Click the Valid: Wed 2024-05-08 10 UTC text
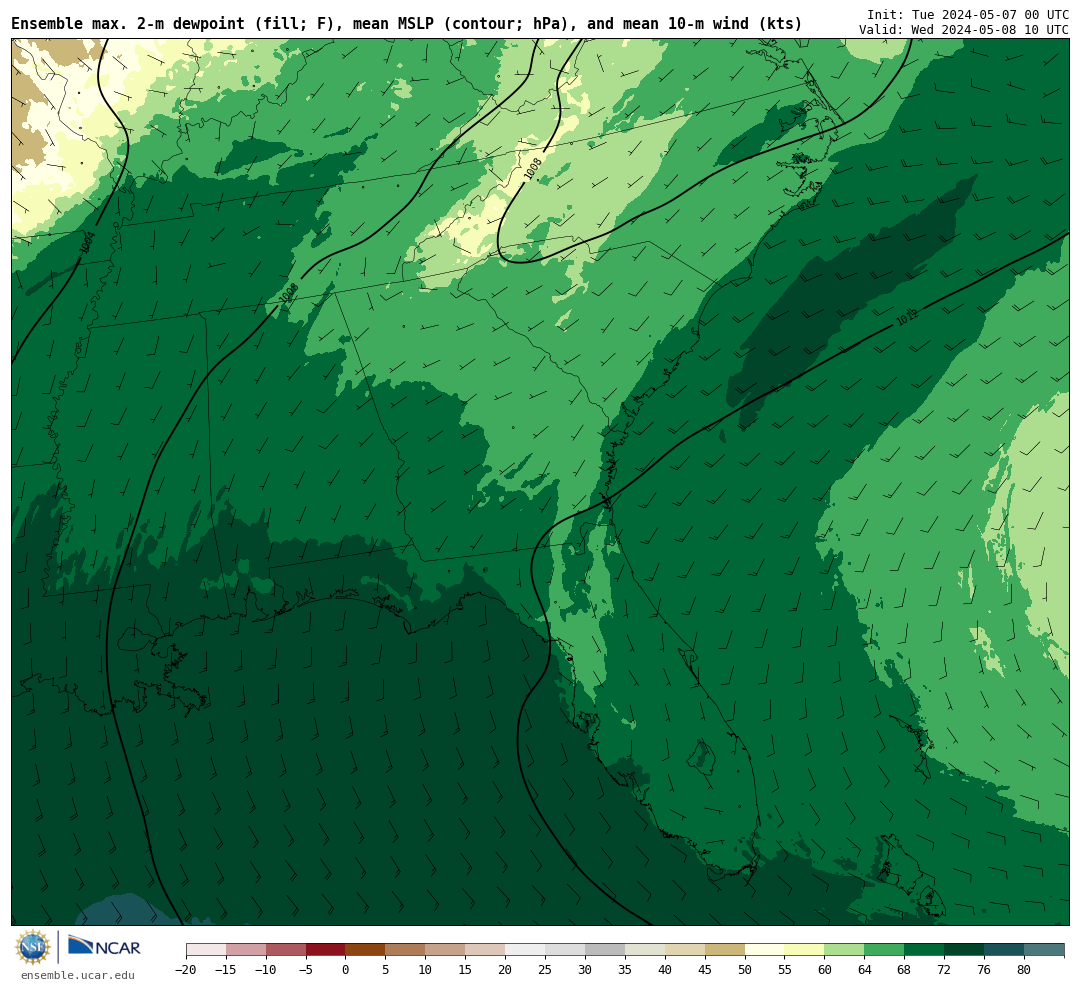This screenshot has width=1080, height=988. pyautogui.click(x=964, y=30)
